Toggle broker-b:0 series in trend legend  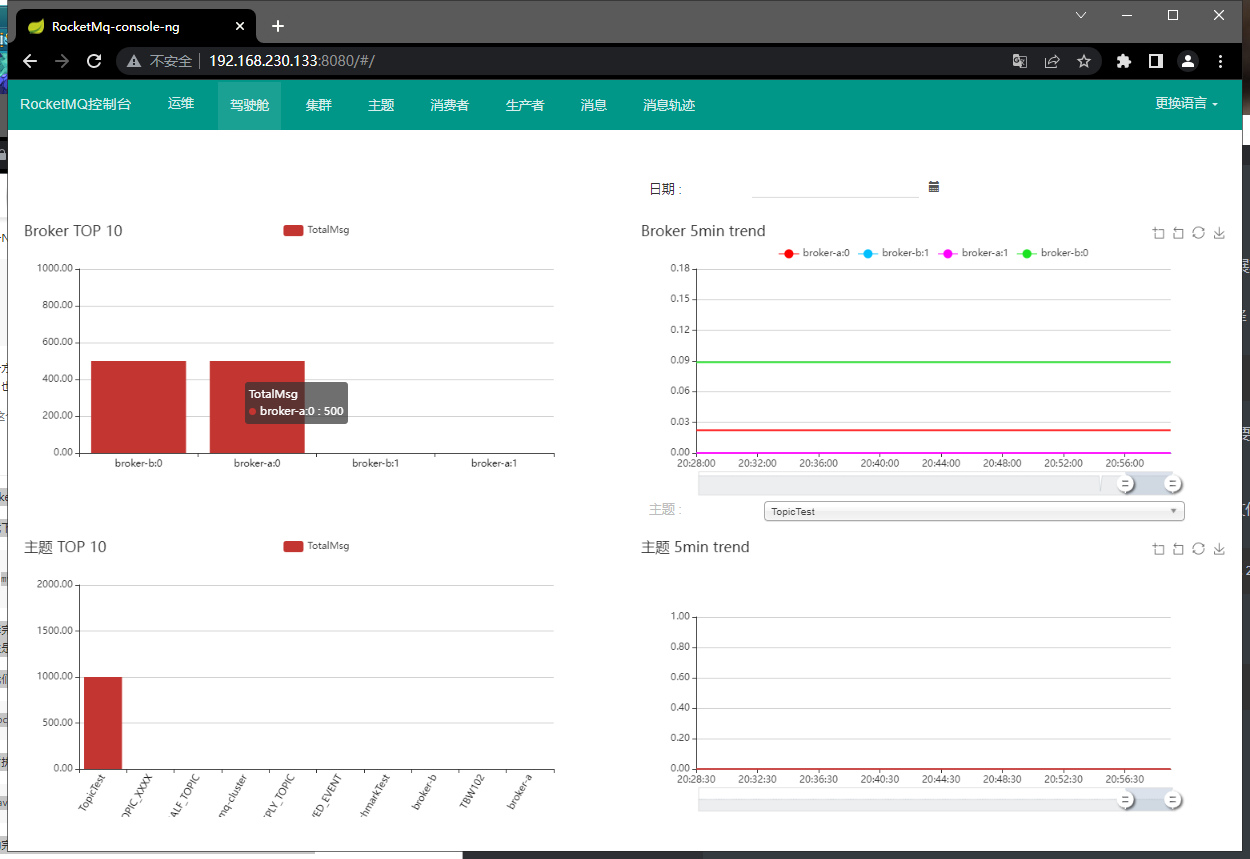point(1053,253)
